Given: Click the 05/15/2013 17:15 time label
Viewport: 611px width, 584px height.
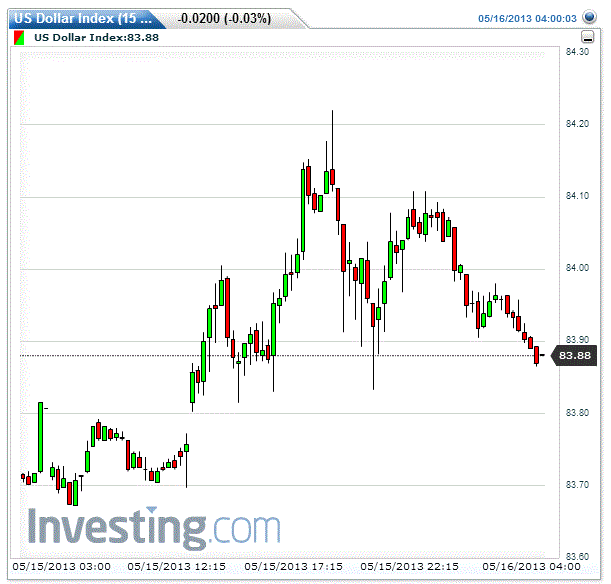Looking at the screenshot, I should pos(293,566).
